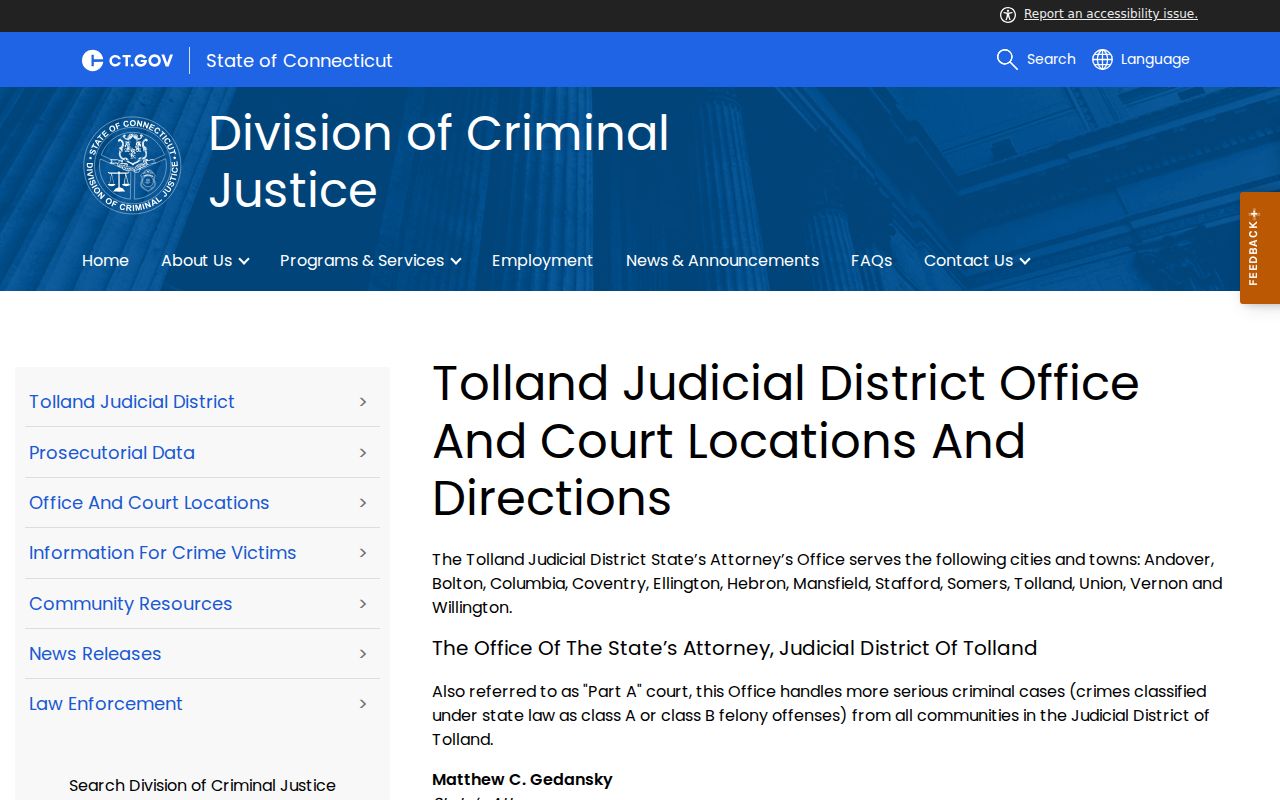Click the name Matthew C. Gedansky
Screen dimensions: 1280x800
[522, 779]
